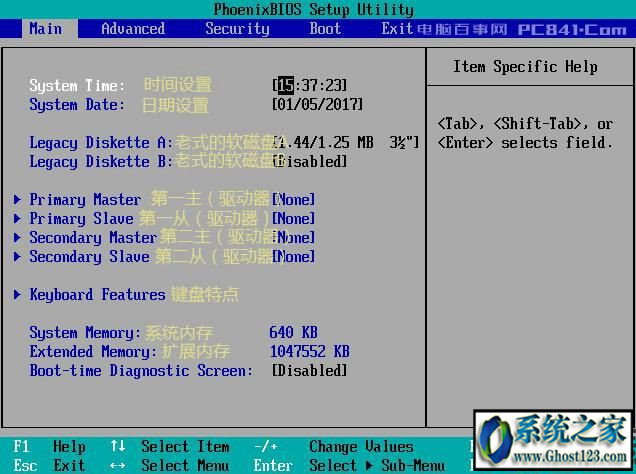
Task: Expand the Keyboard Features submenu
Action: [x=97, y=294]
